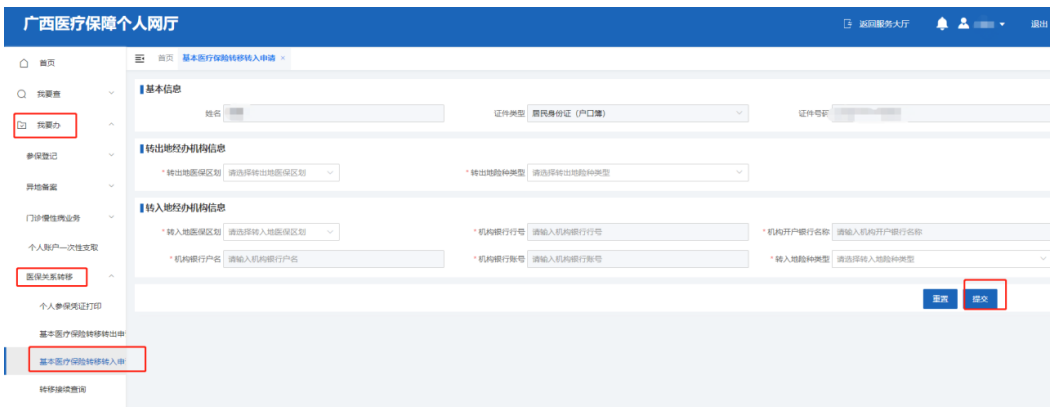Open the 转入地医保区划 dropdown
The height and width of the screenshot is (418, 1055).
point(282,232)
